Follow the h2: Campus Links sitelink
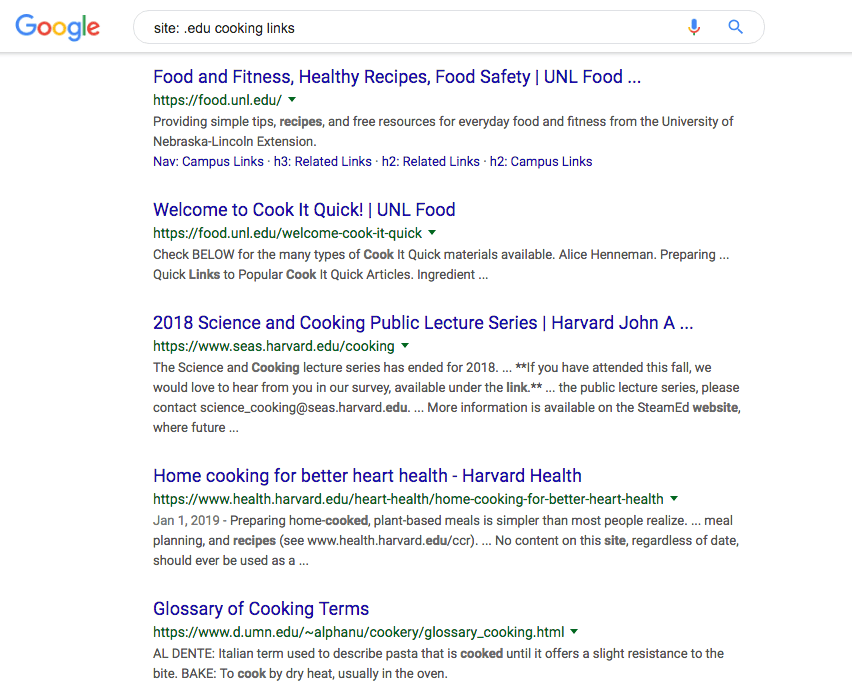The height and width of the screenshot is (686, 852). [x=541, y=161]
